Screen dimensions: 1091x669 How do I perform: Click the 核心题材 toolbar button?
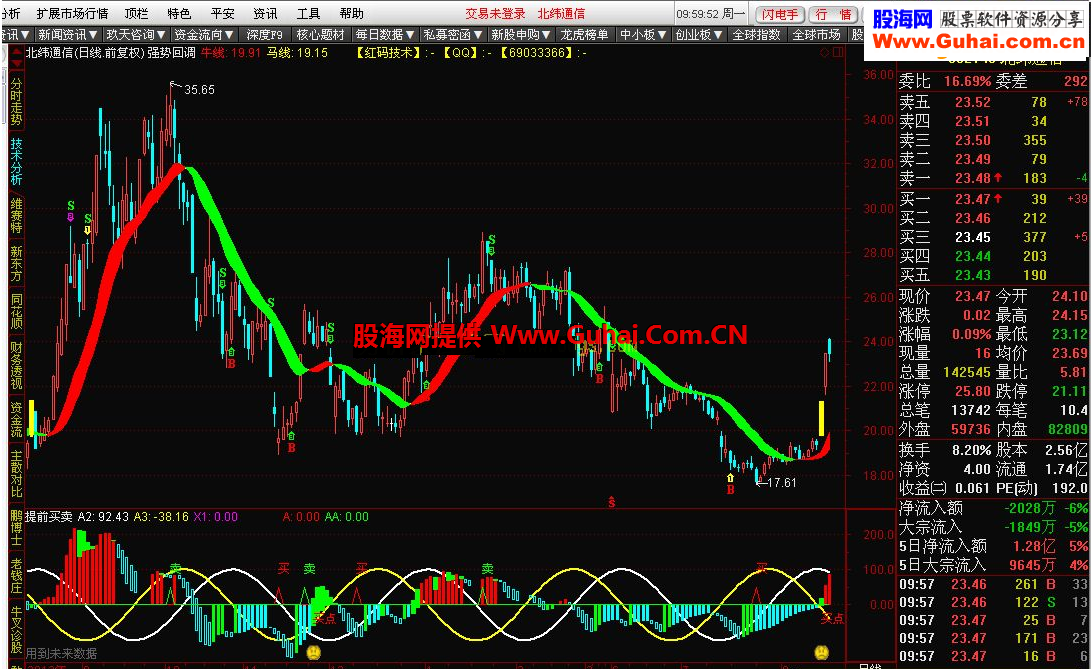pyautogui.click(x=321, y=35)
